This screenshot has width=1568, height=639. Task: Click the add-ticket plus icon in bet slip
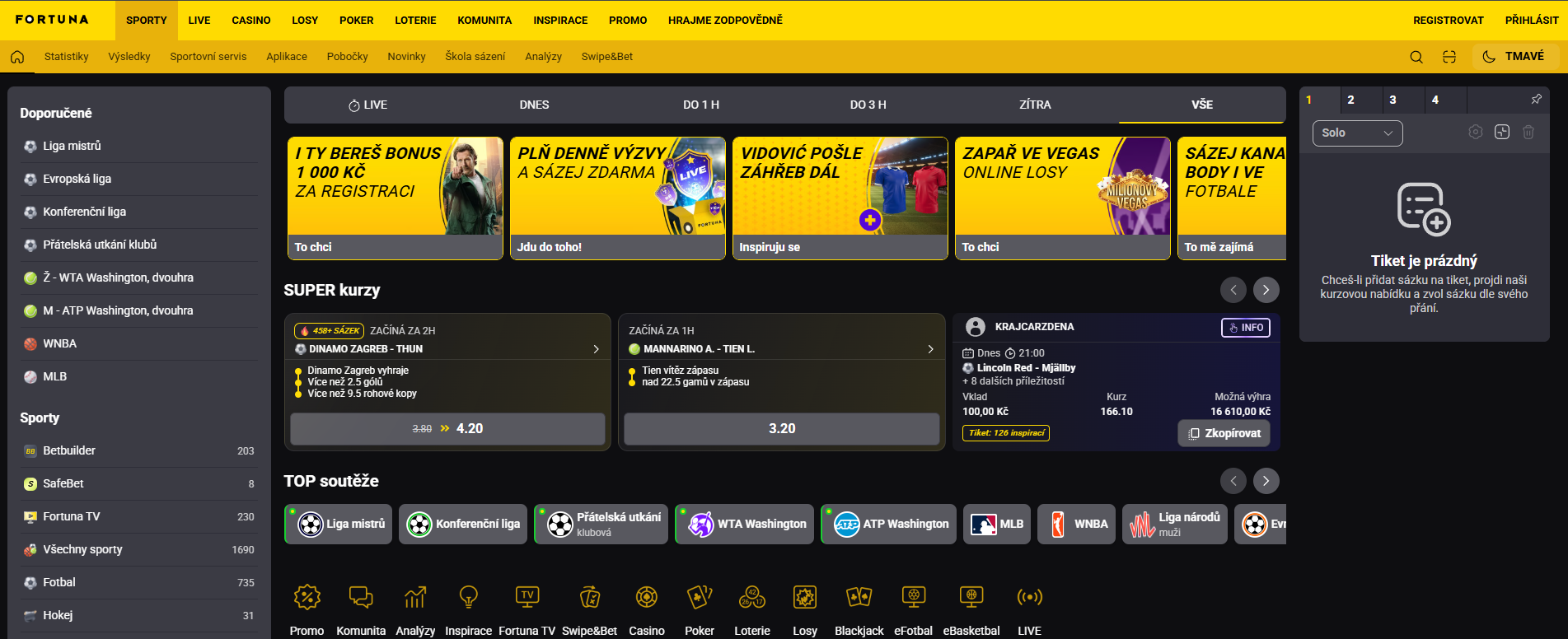tap(1502, 132)
